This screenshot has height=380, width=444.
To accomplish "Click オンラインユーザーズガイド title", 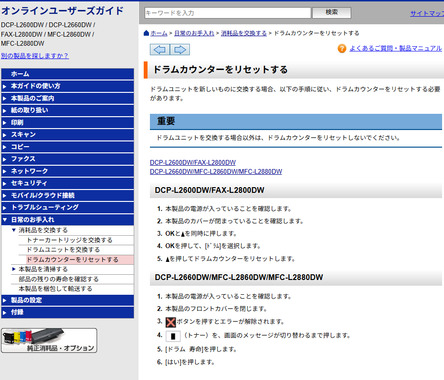I will coord(62,11).
